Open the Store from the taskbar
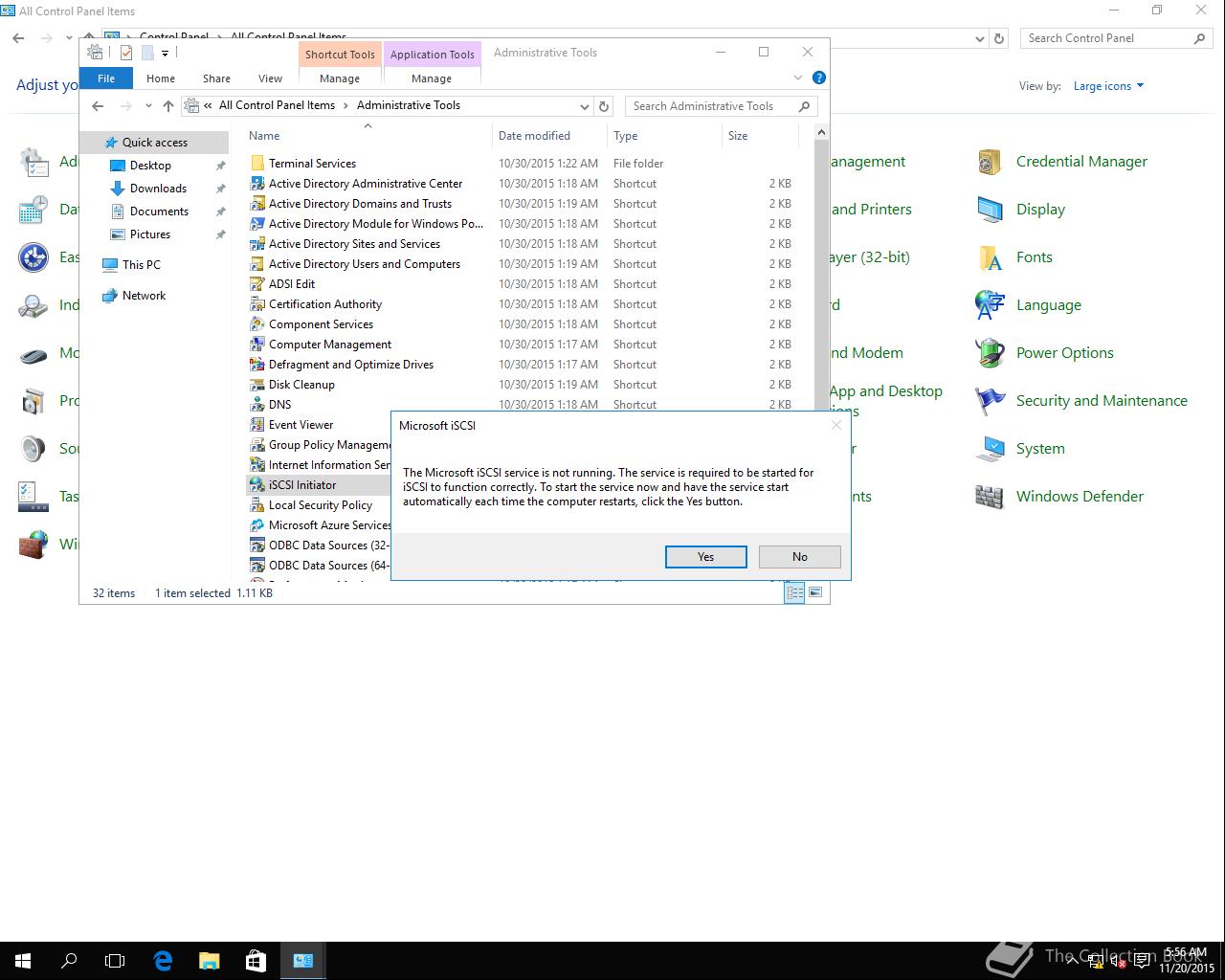The height and width of the screenshot is (980, 1225). pos(256,961)
